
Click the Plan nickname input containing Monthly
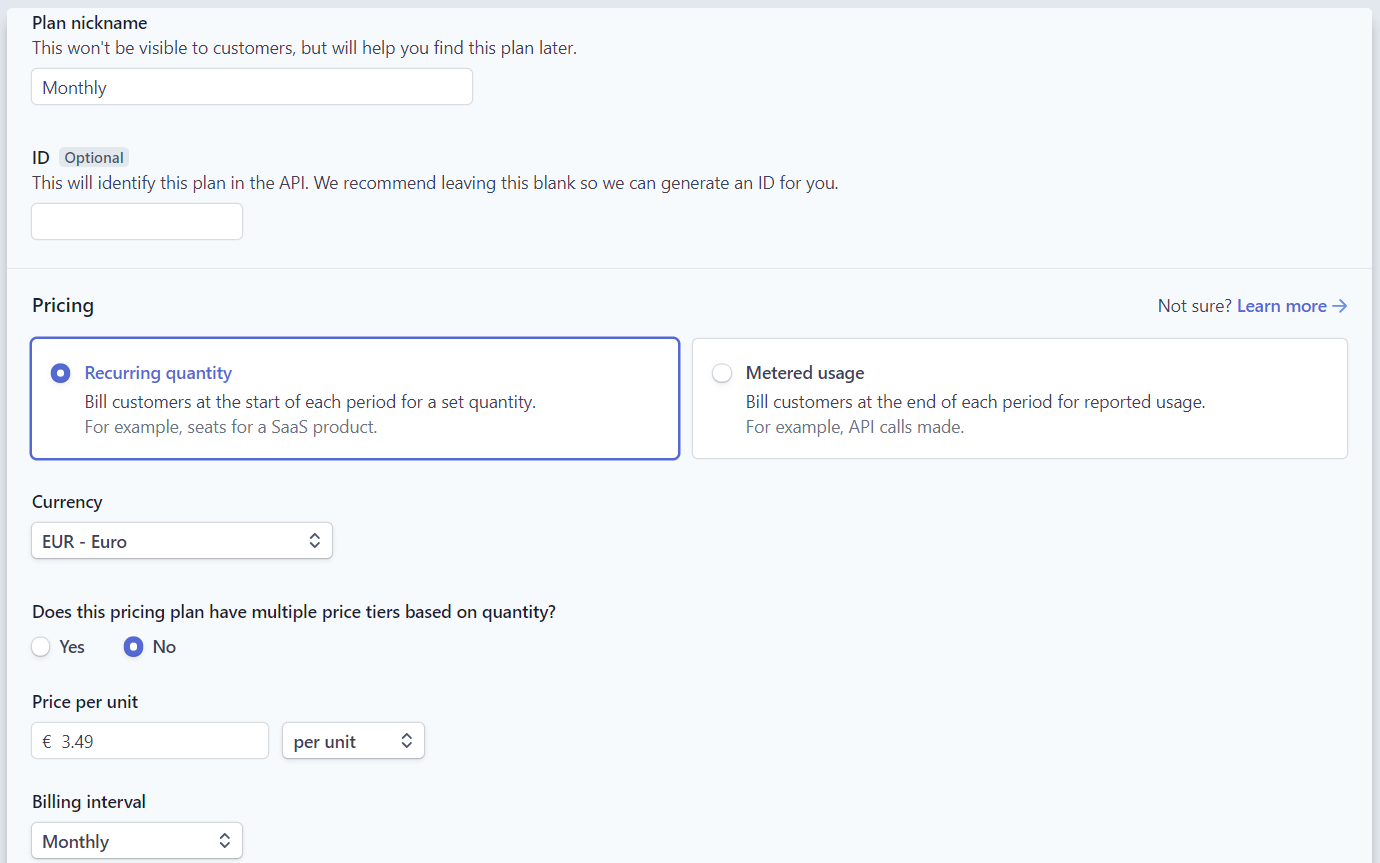click(x=251, y=86)
